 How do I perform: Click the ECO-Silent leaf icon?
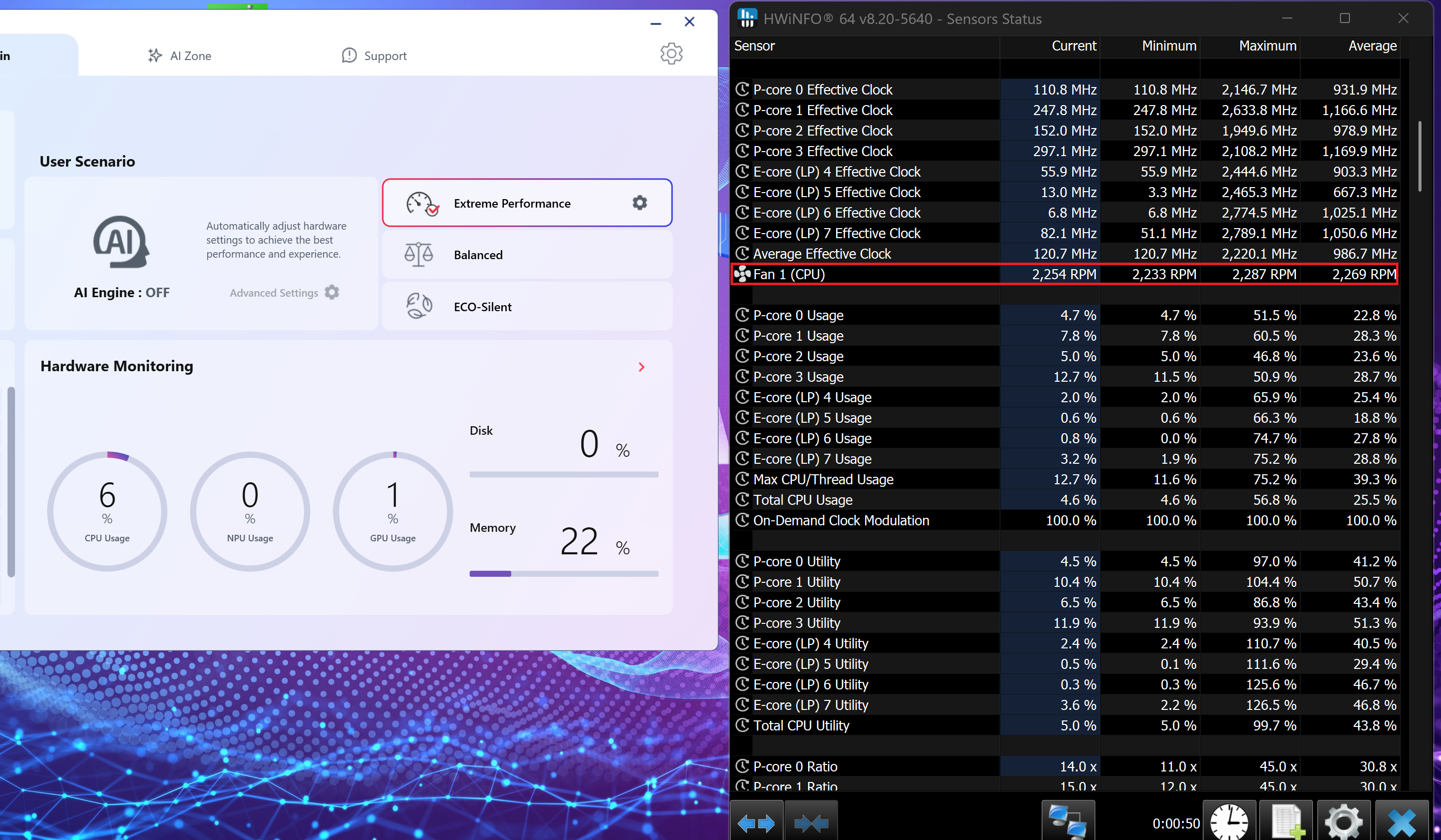point(419,306)
